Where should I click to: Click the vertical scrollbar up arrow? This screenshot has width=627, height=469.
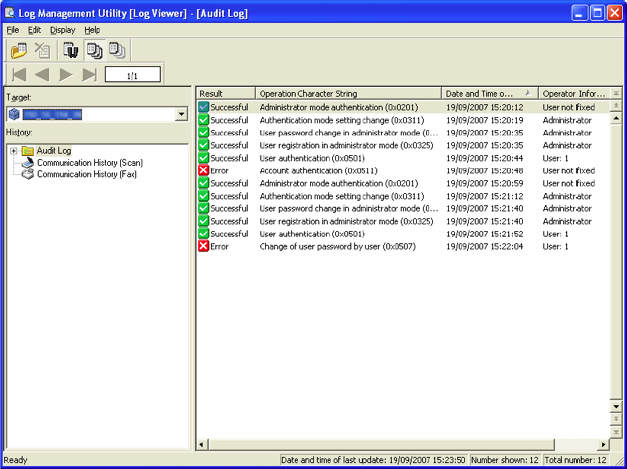pos(616,118)
